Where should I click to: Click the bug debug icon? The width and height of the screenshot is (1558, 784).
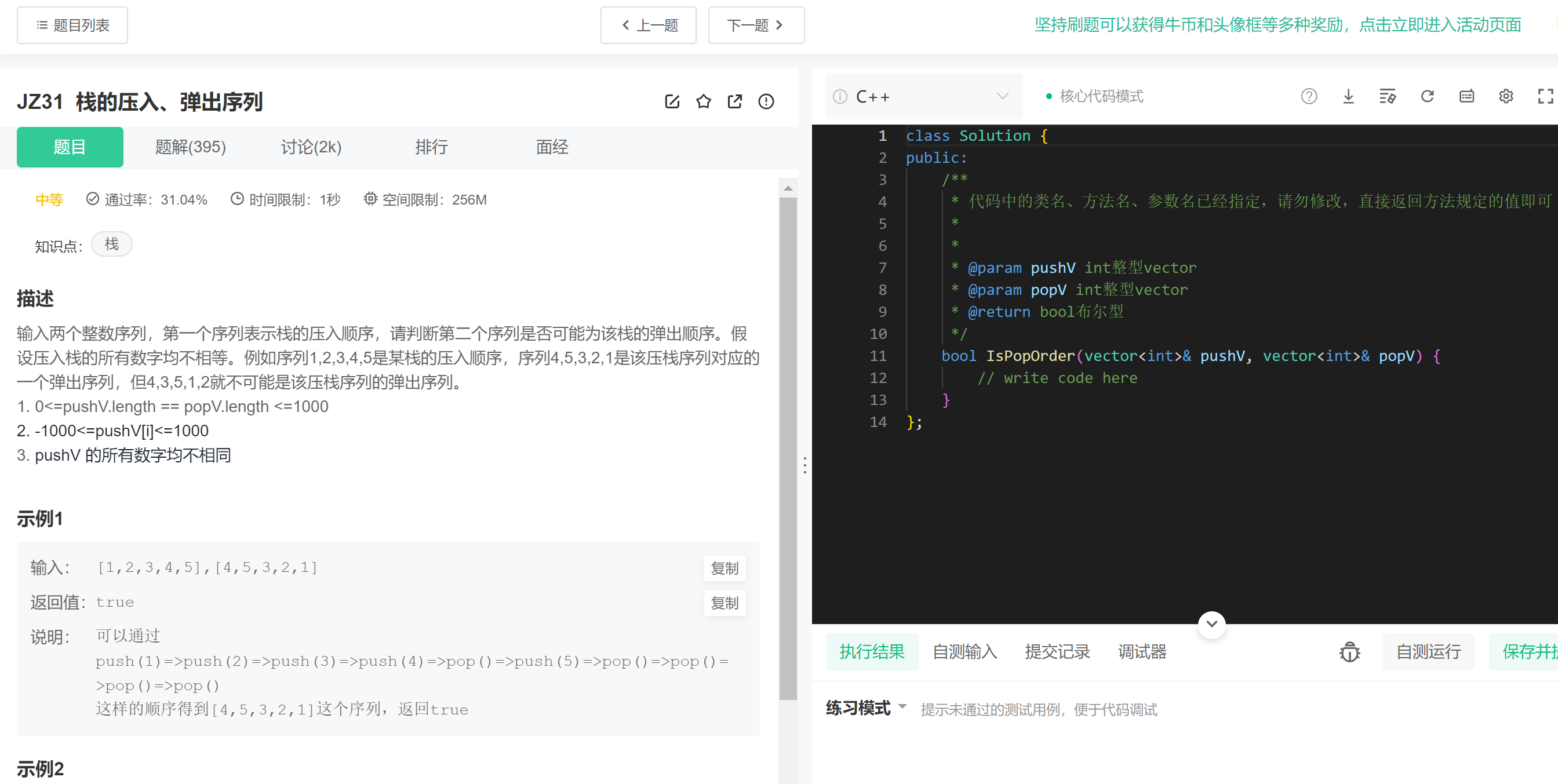pyautogui.click(x=1349, y=652)
